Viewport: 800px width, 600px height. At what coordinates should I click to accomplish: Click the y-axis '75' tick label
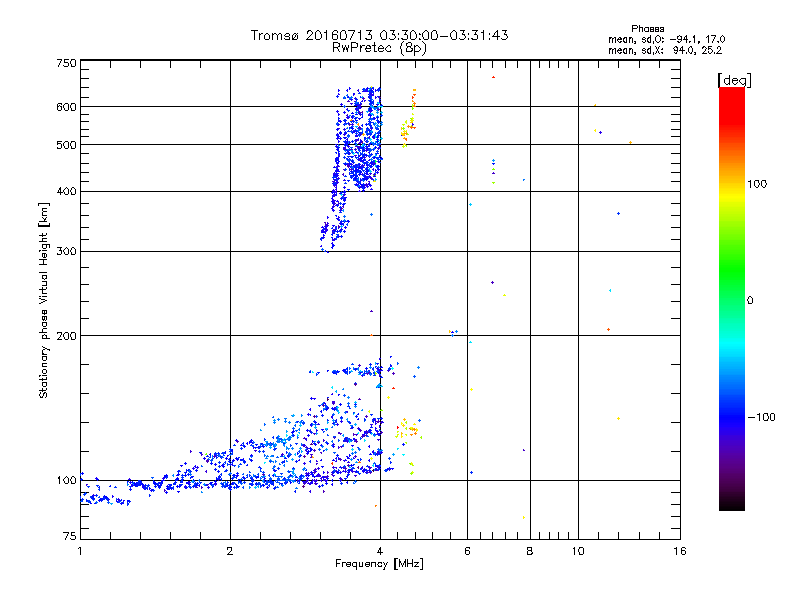70,536
